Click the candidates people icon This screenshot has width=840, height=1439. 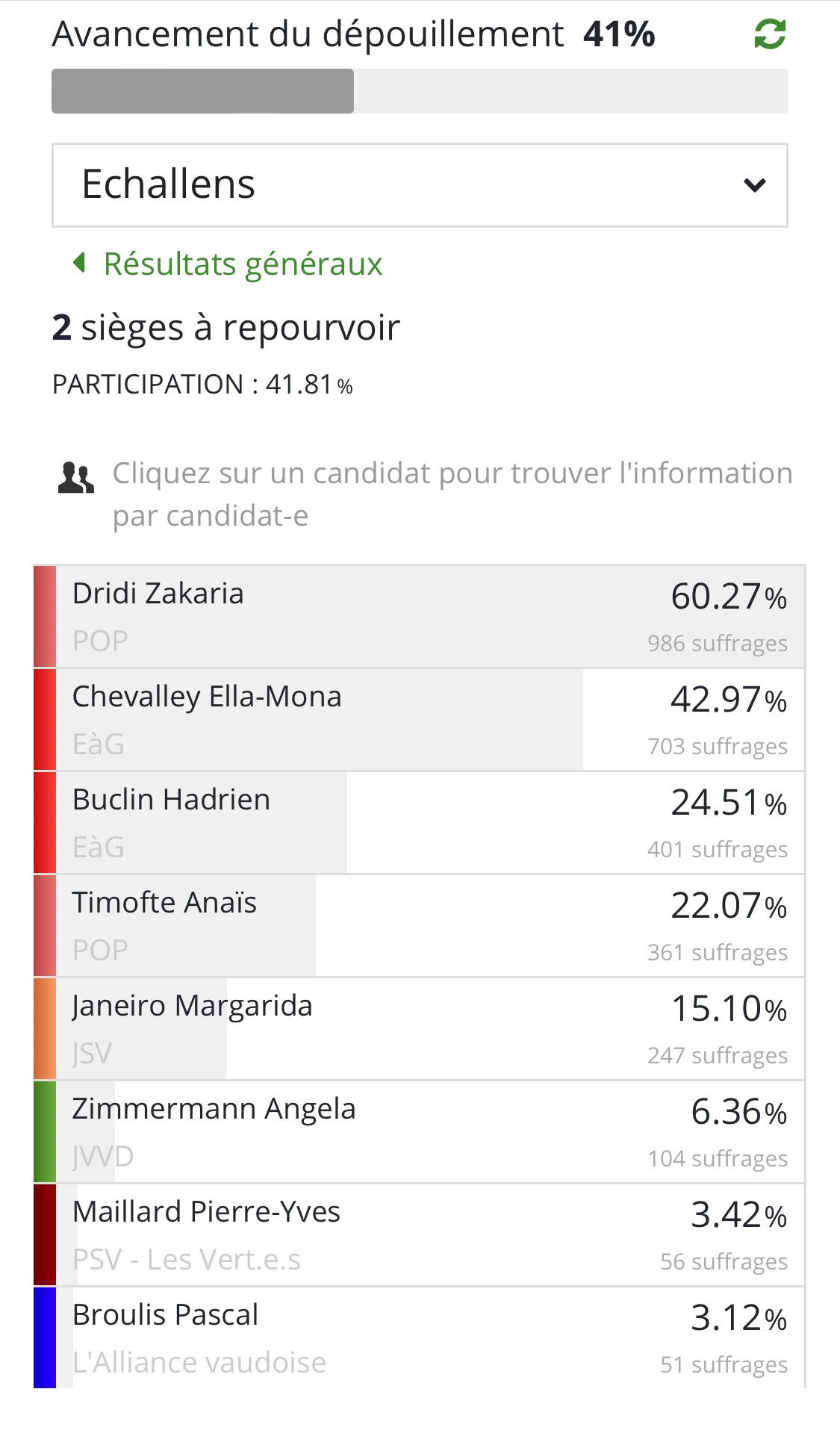75,478
